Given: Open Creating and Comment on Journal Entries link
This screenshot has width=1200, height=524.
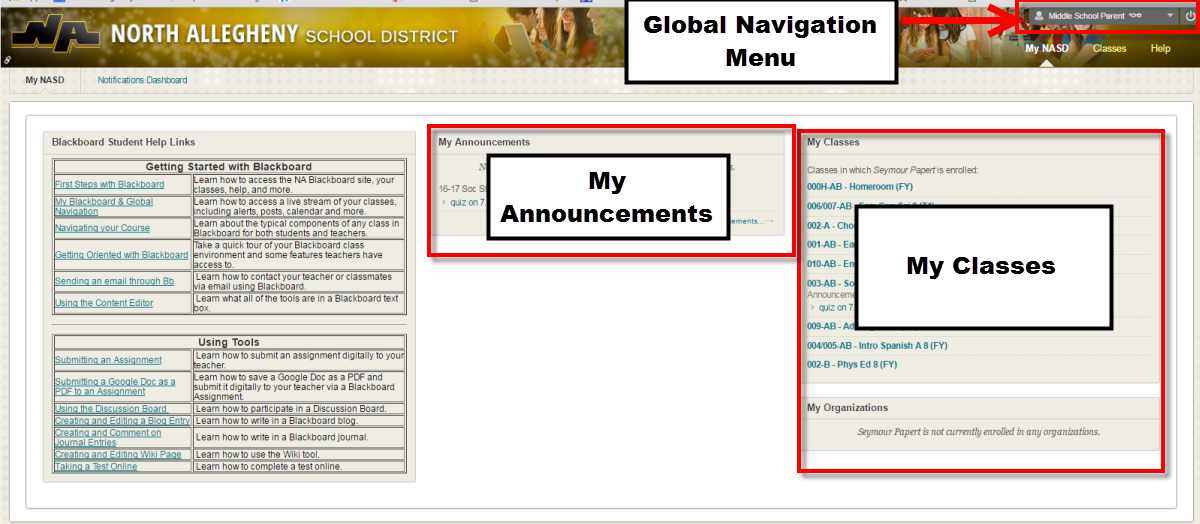Looking at the screenshot, I should tap(108, 437).
